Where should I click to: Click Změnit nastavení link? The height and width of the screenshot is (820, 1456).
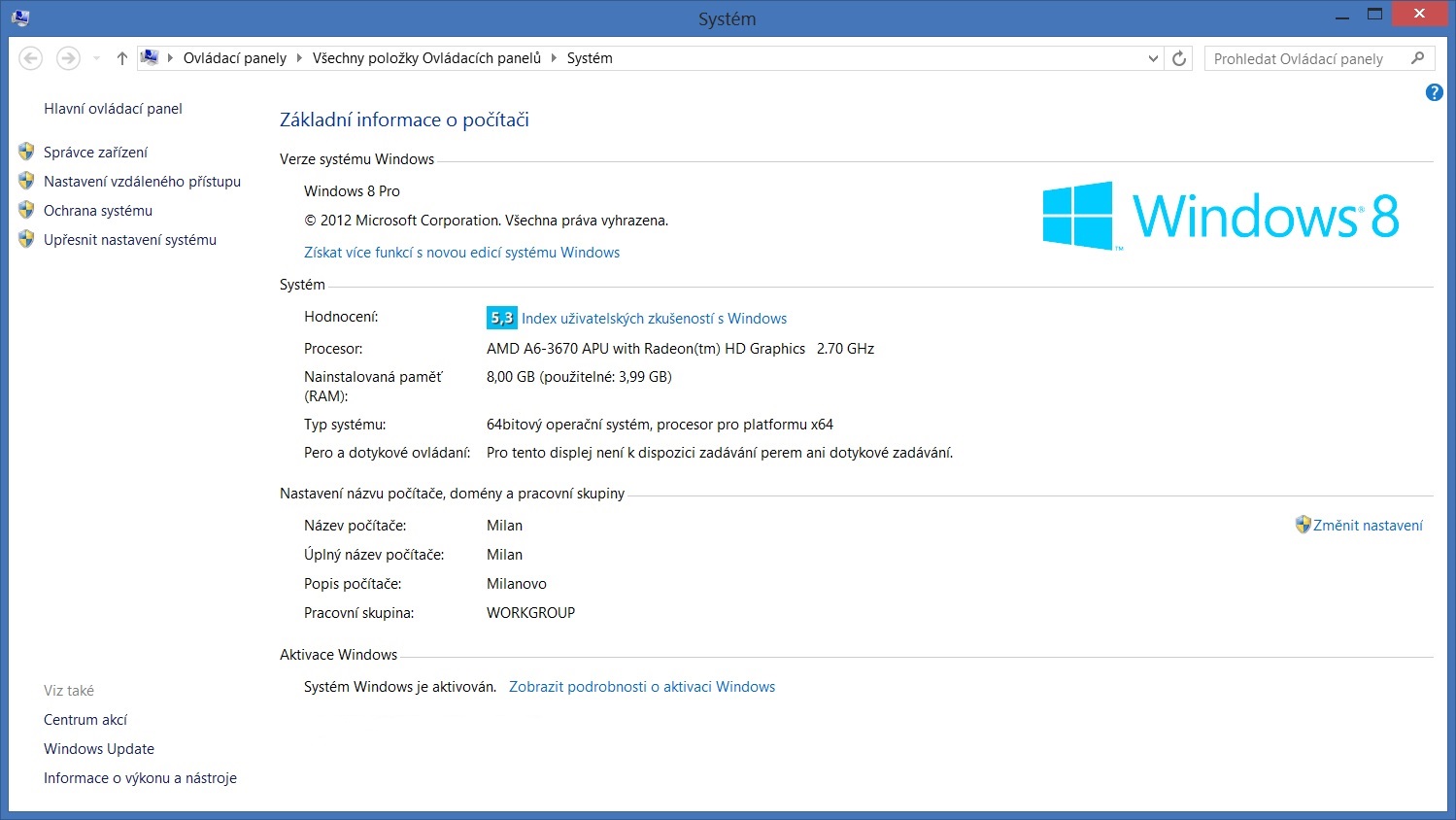pos(1368,526)
